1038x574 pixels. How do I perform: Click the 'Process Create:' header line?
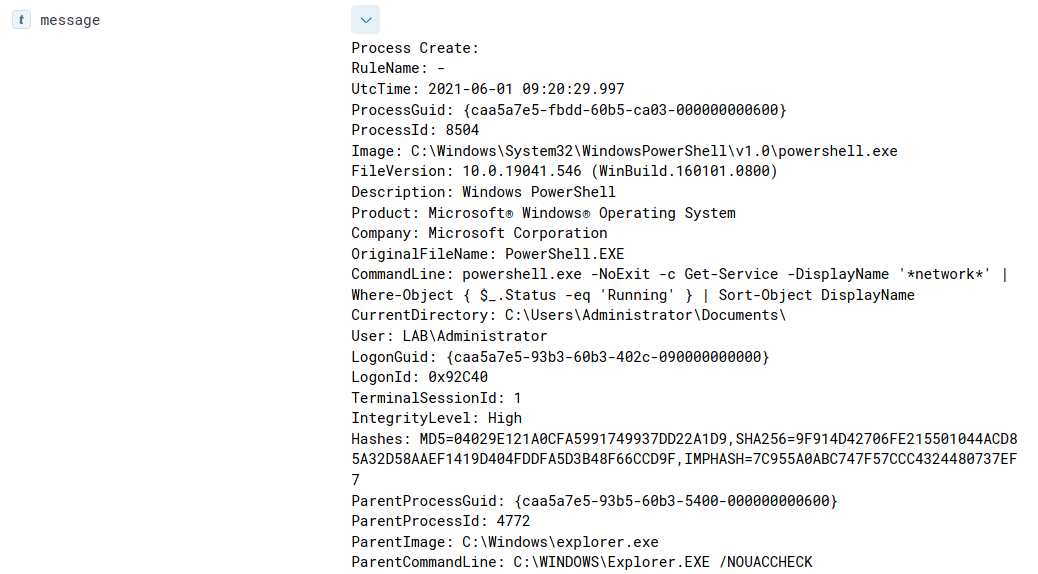click(x=415, y=48)
